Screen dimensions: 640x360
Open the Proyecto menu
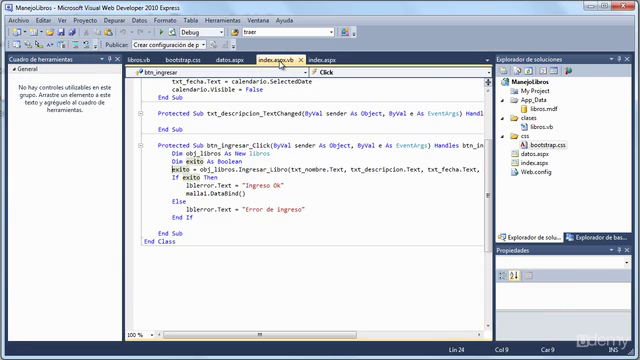pos(85,20)
